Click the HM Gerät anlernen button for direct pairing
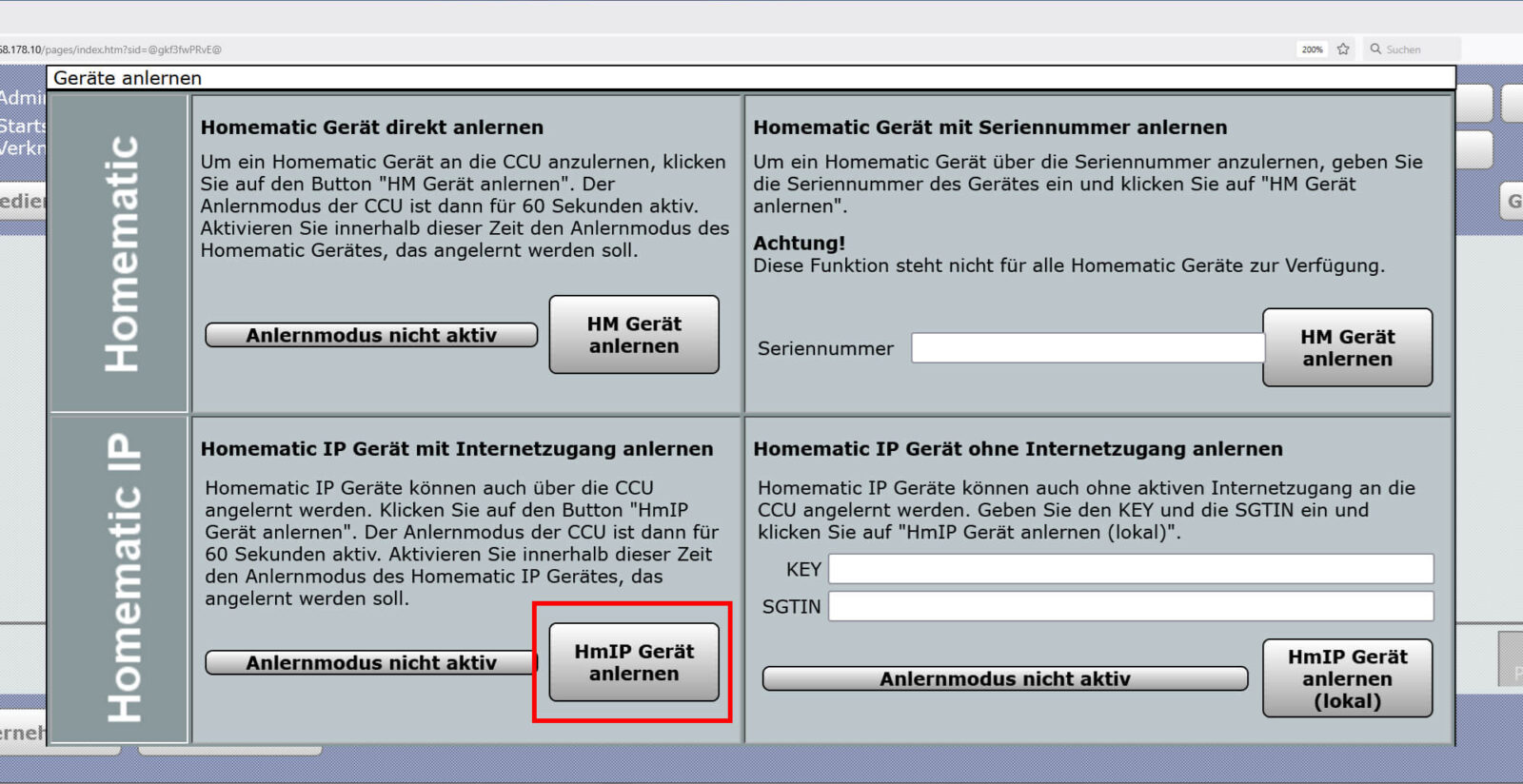 [634, 335]
